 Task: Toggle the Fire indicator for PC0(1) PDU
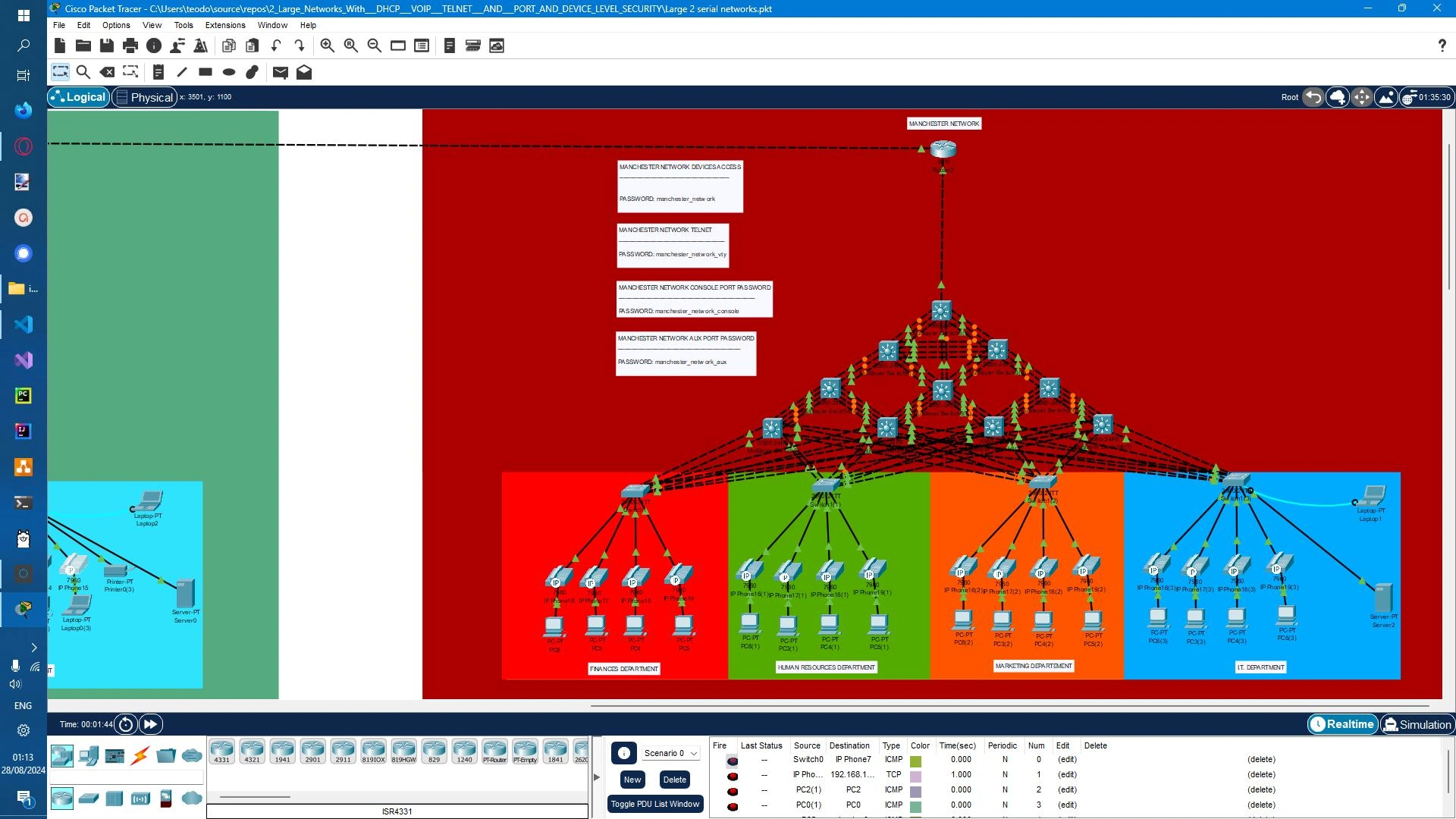[733, 806]
